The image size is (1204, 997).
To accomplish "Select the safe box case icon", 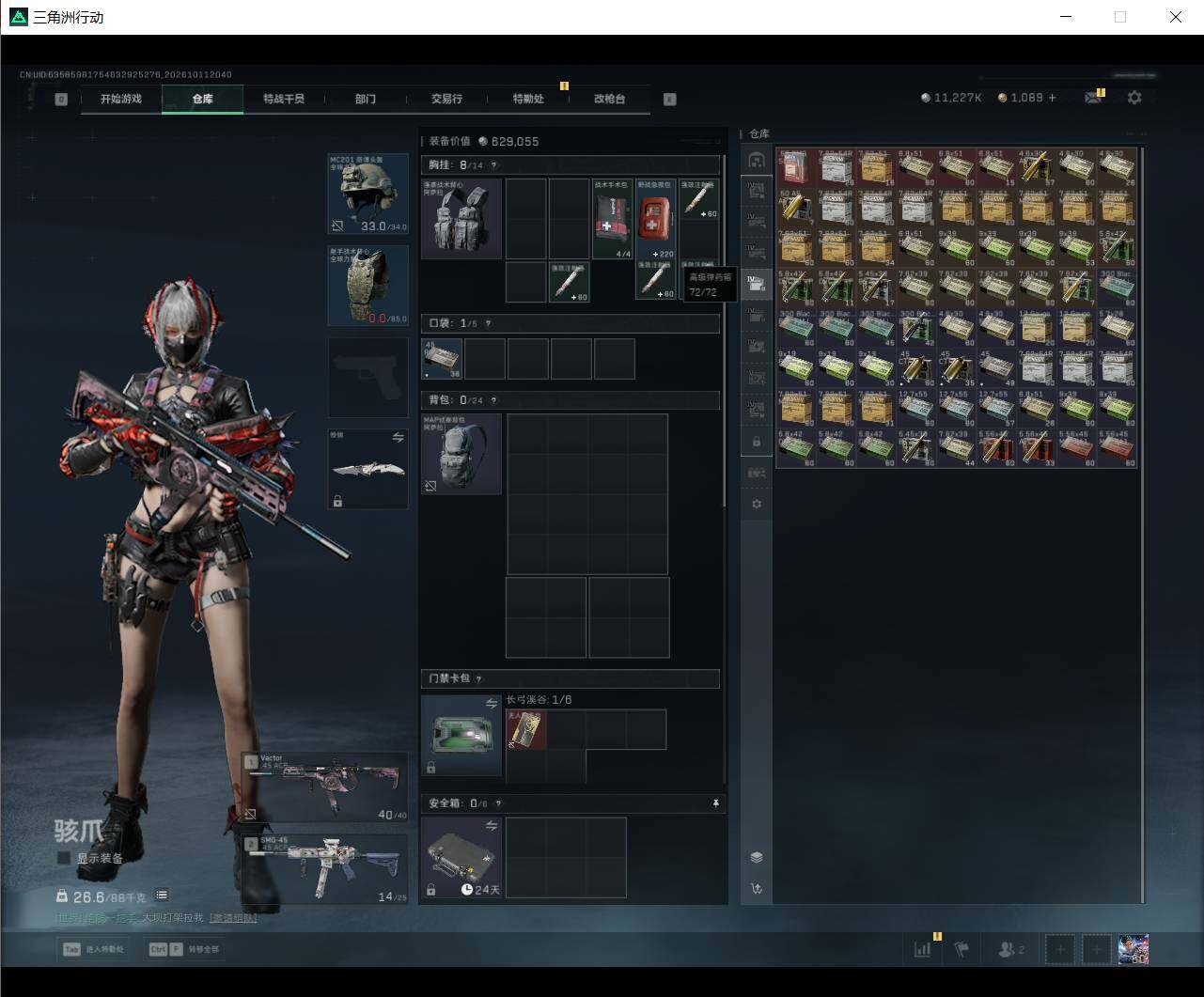I will point(461,857).
